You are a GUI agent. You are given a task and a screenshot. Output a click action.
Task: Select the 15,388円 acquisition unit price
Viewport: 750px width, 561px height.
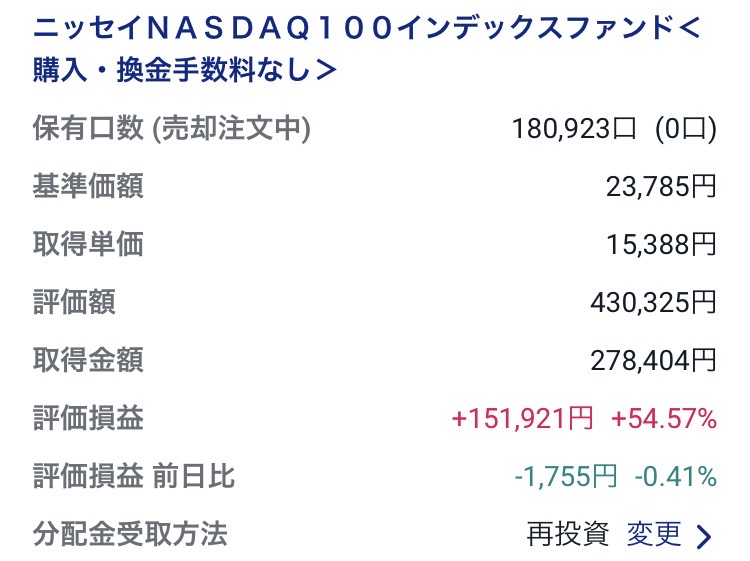click(662, 245)
